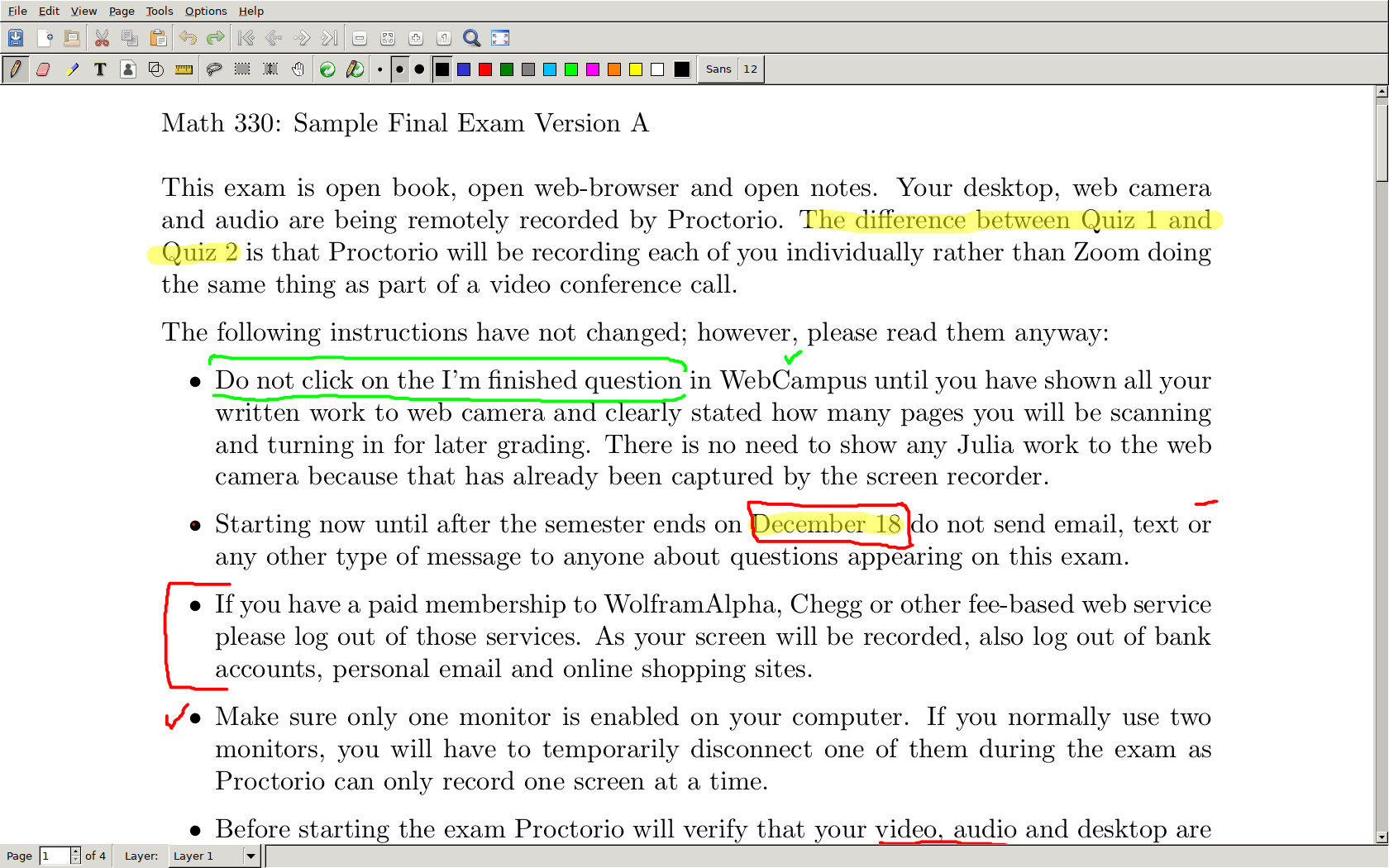Select the Highlighter tool
Image resolution: width=1389 pixels, height=868 pixels.
pos(72,69)
